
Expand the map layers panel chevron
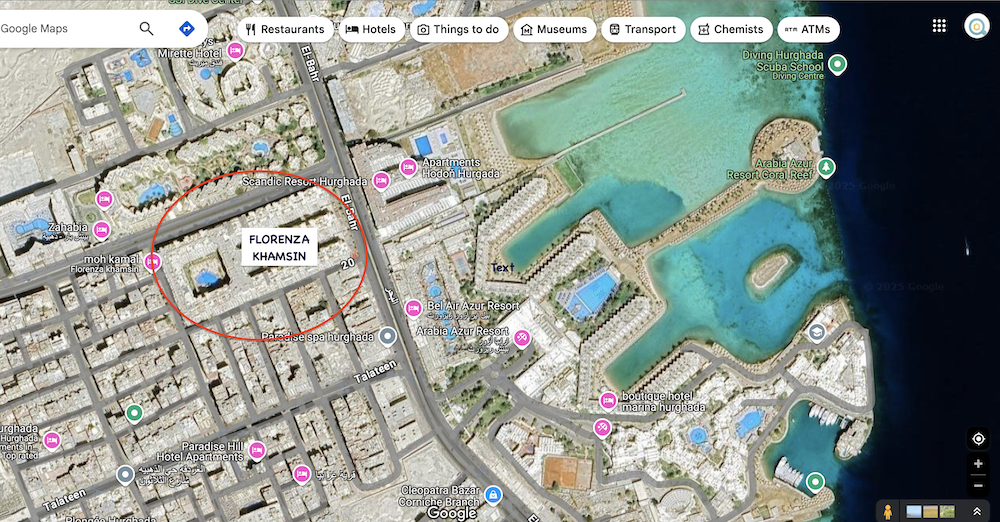pyautogui.click(x=976, y=511)
